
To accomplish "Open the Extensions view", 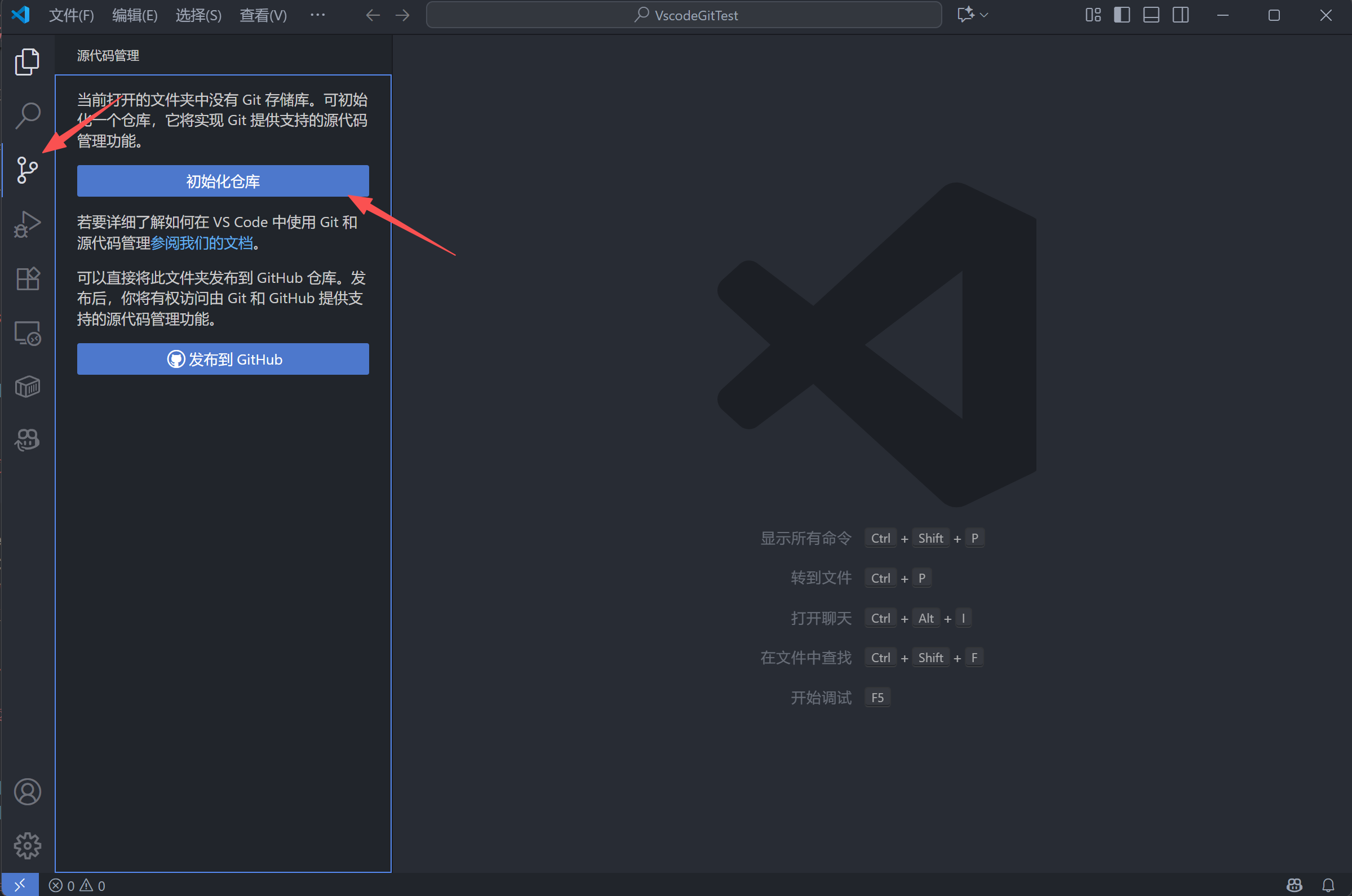I will point(27,278).
